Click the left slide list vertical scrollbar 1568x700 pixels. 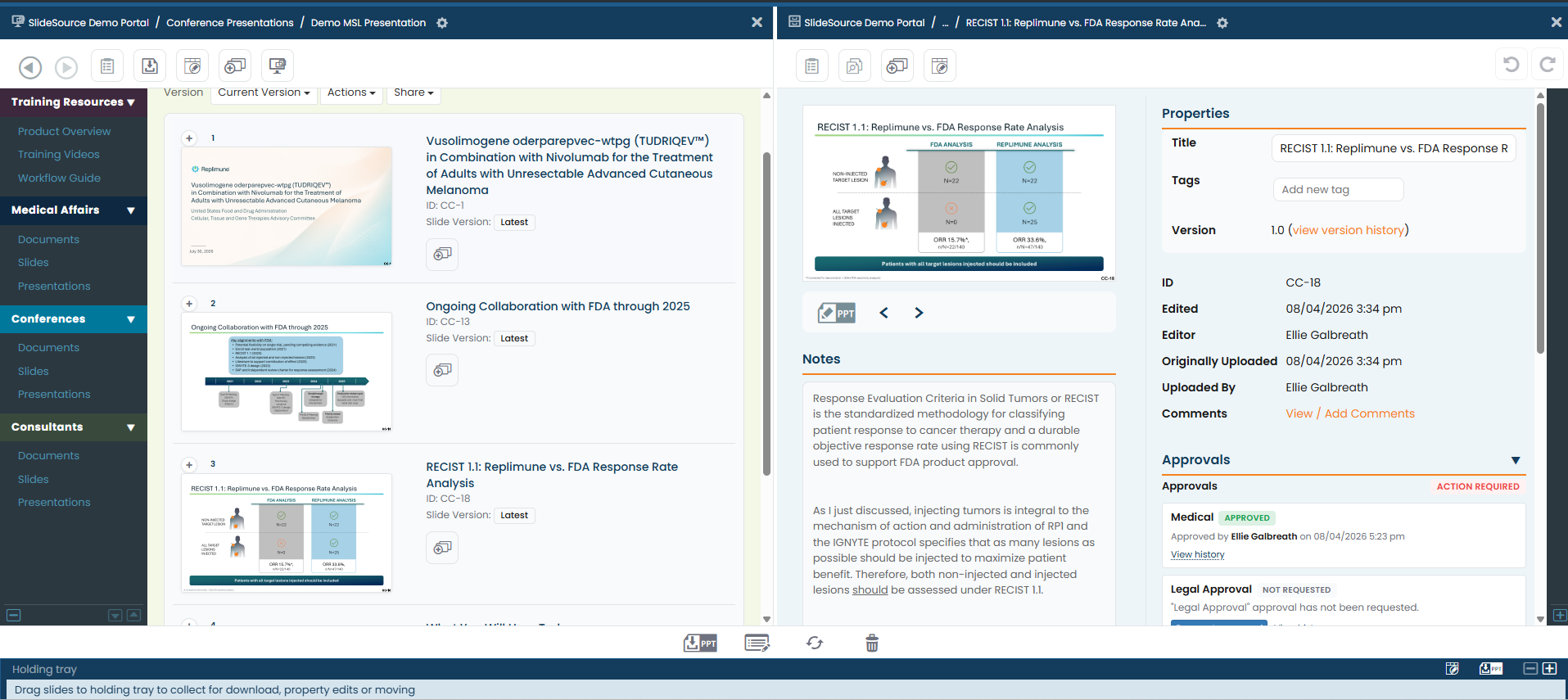tap(766, 314)
